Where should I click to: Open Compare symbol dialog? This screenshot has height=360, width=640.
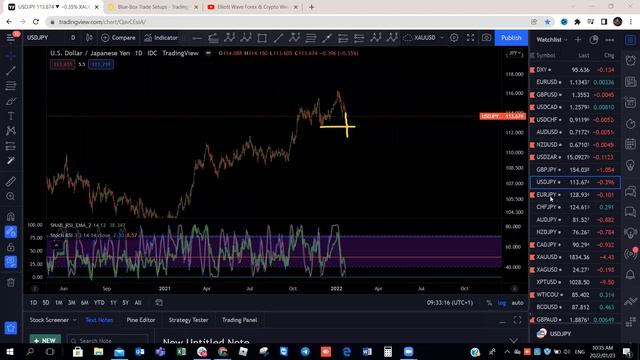tap(118, 38)
